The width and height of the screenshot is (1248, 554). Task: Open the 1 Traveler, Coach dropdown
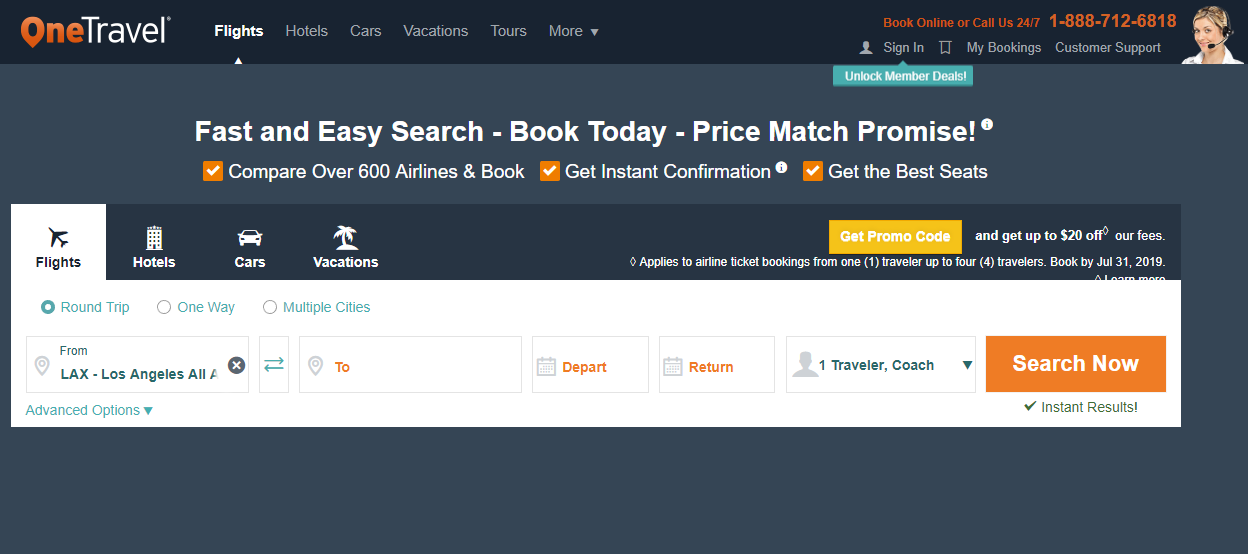point(881,365)
